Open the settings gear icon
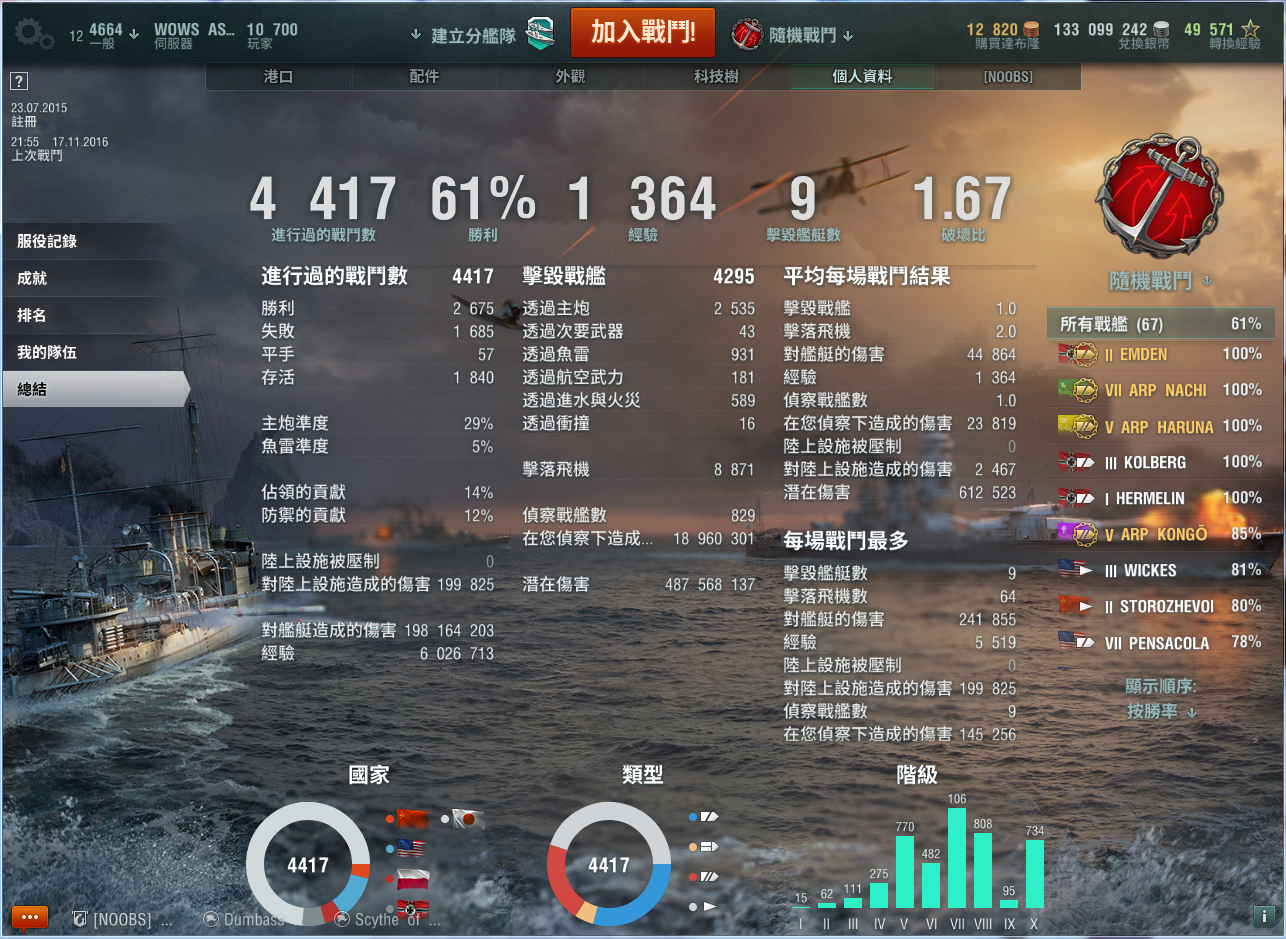 (x=34, y=35)
